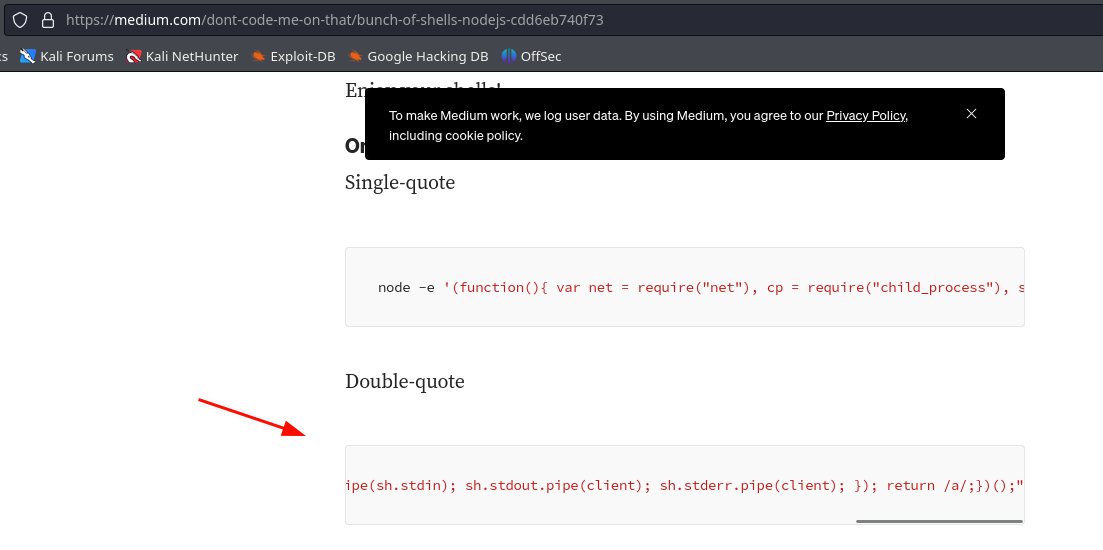Click the double-quote sh.stdin code block
The image size is (1103, 550).
click(684, 485)
